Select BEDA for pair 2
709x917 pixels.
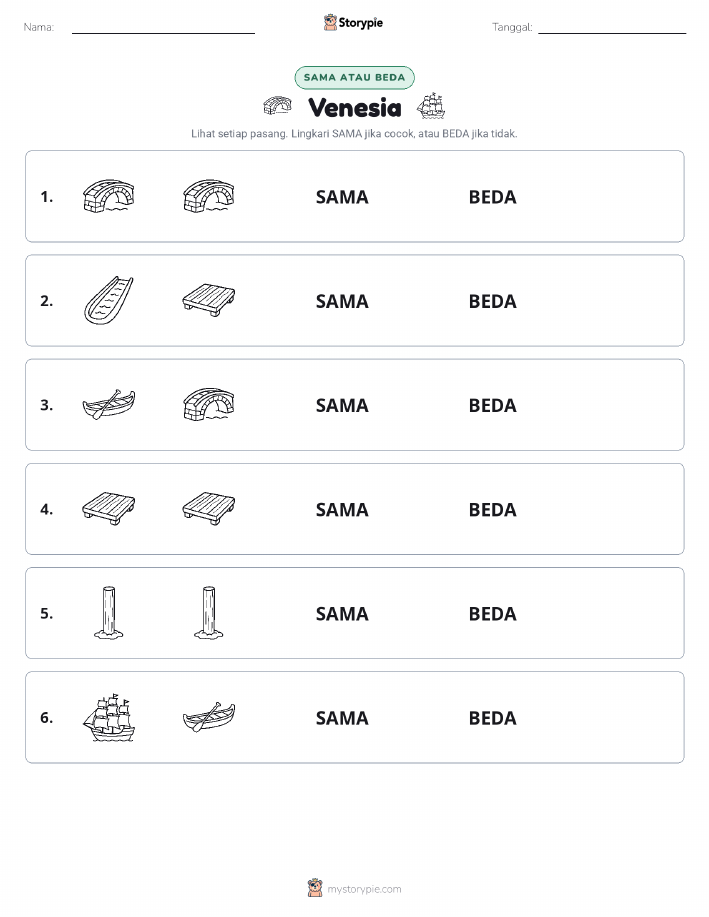(x=493, y=301)
